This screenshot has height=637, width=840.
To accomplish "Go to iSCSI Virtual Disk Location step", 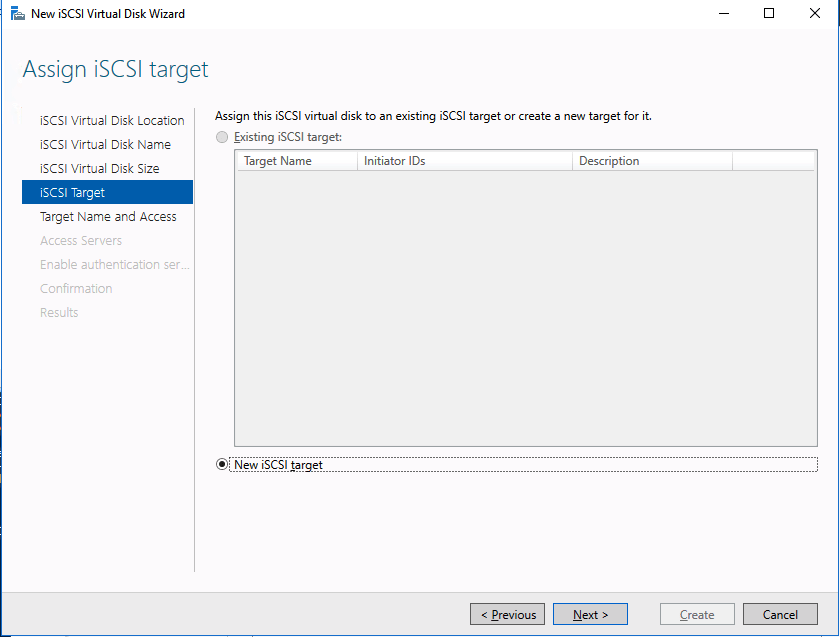I will click(x=112, y=121).
